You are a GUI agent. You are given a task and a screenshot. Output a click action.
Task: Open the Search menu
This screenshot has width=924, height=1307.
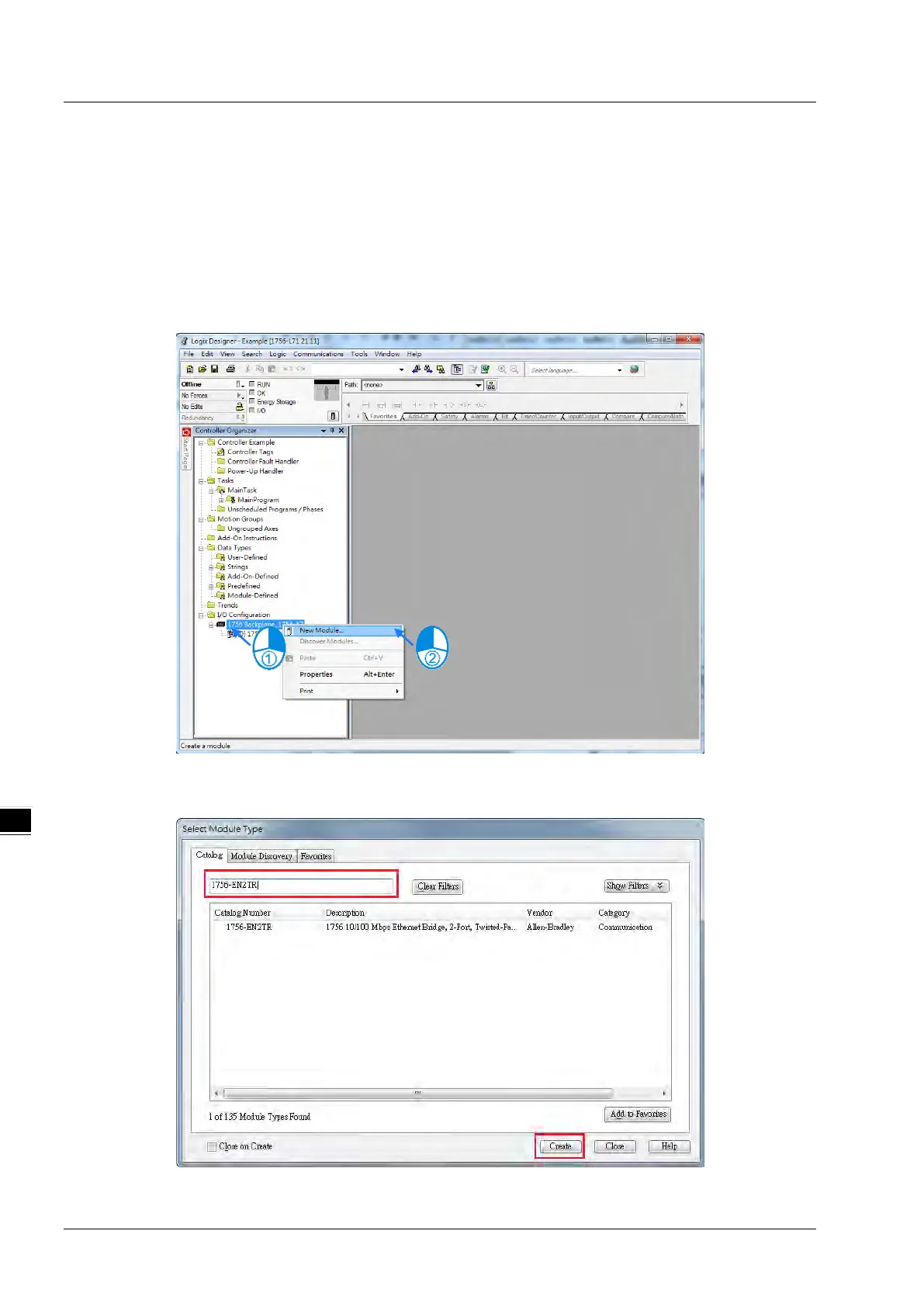click(252, 354)
